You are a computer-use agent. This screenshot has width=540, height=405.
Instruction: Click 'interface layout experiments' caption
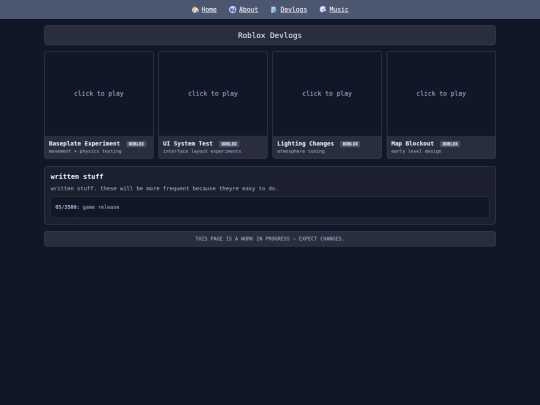click(202, 151)
